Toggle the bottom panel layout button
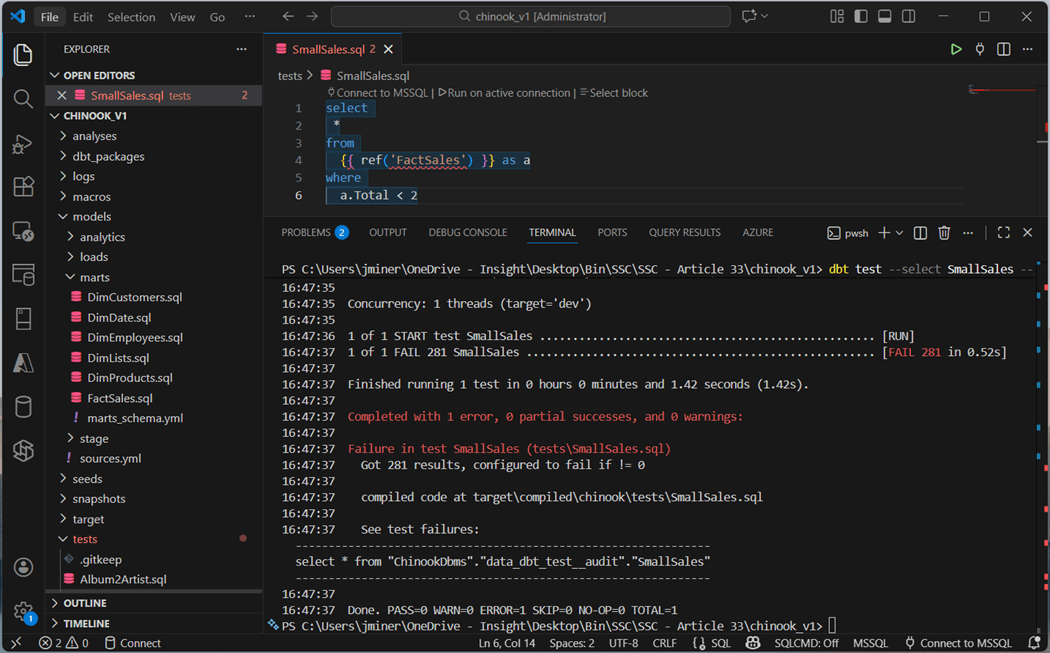 pyautogui.click(x=884, y=17)
